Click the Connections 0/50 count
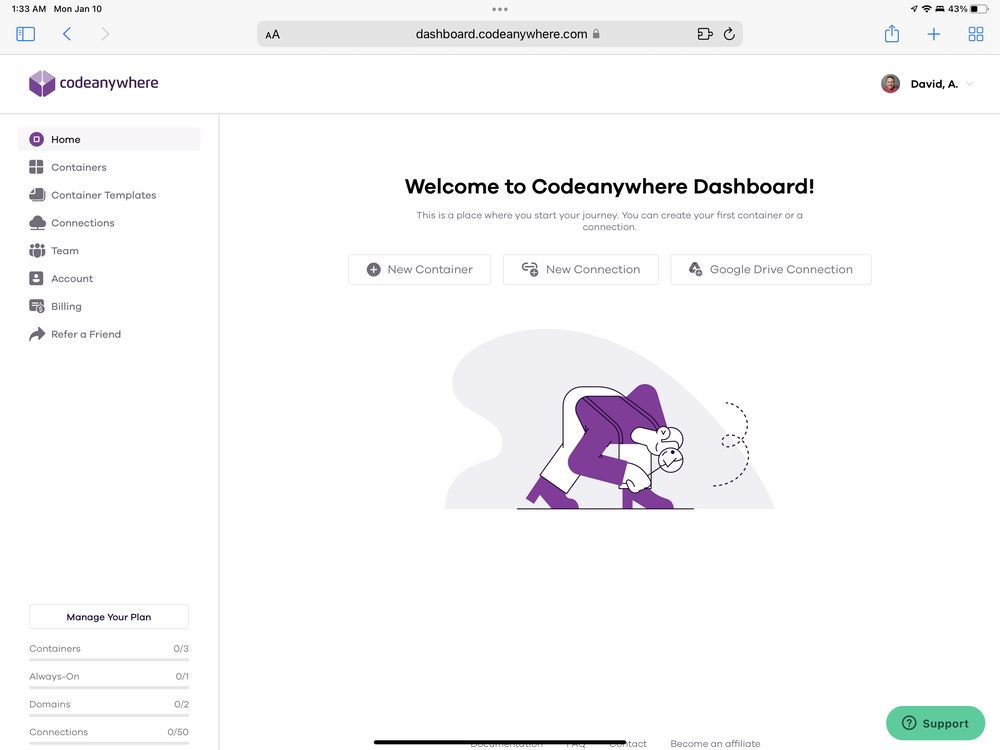 (x=178, y=732)
